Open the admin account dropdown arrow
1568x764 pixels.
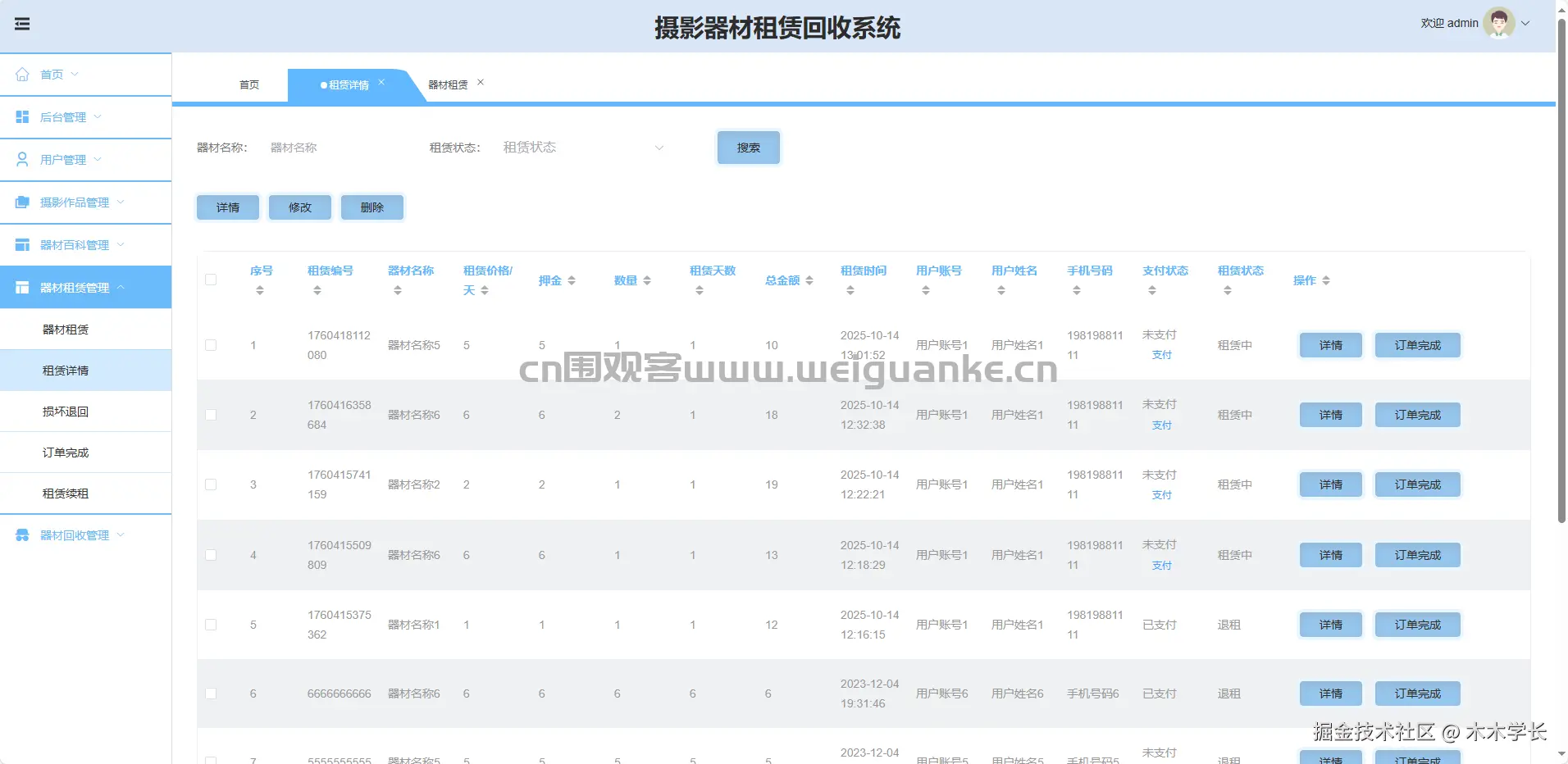[x=1525, y=24]
